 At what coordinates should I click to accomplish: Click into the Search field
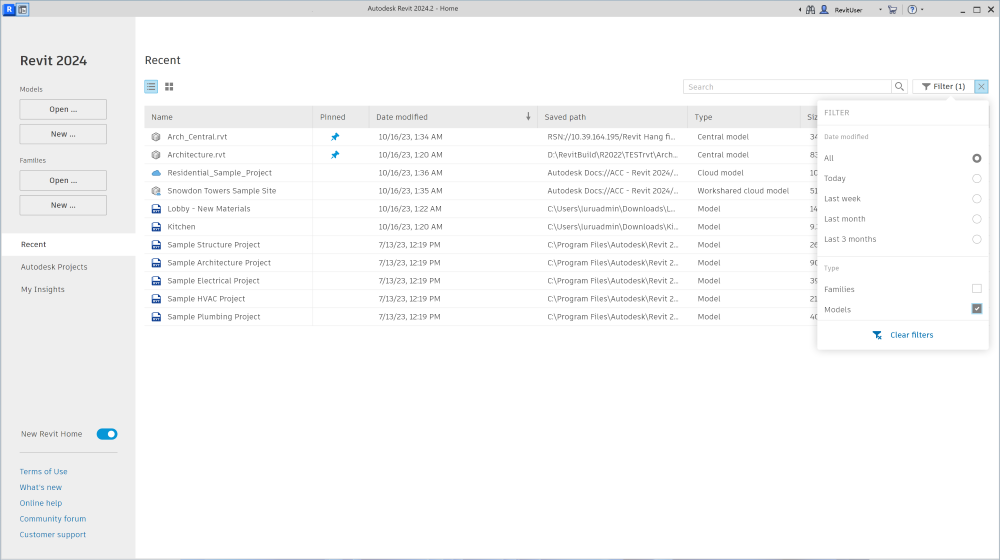(787, 87)
